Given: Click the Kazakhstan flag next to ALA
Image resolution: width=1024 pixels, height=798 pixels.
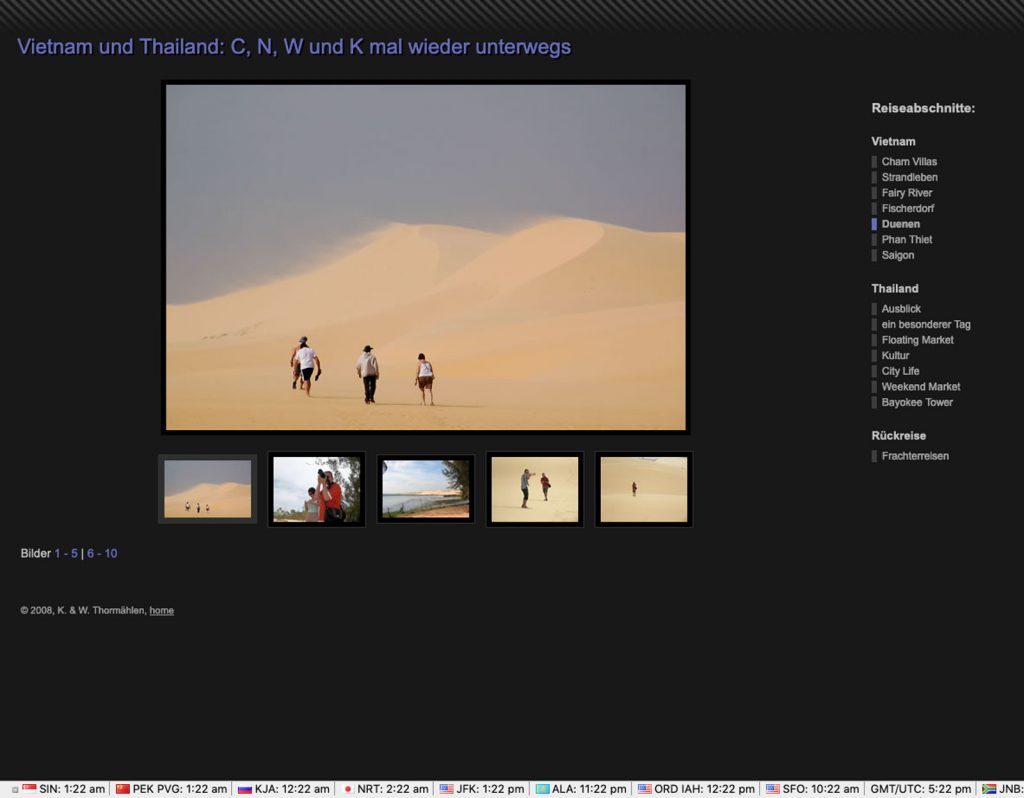Looking at the screenshot, I should 542,789.
